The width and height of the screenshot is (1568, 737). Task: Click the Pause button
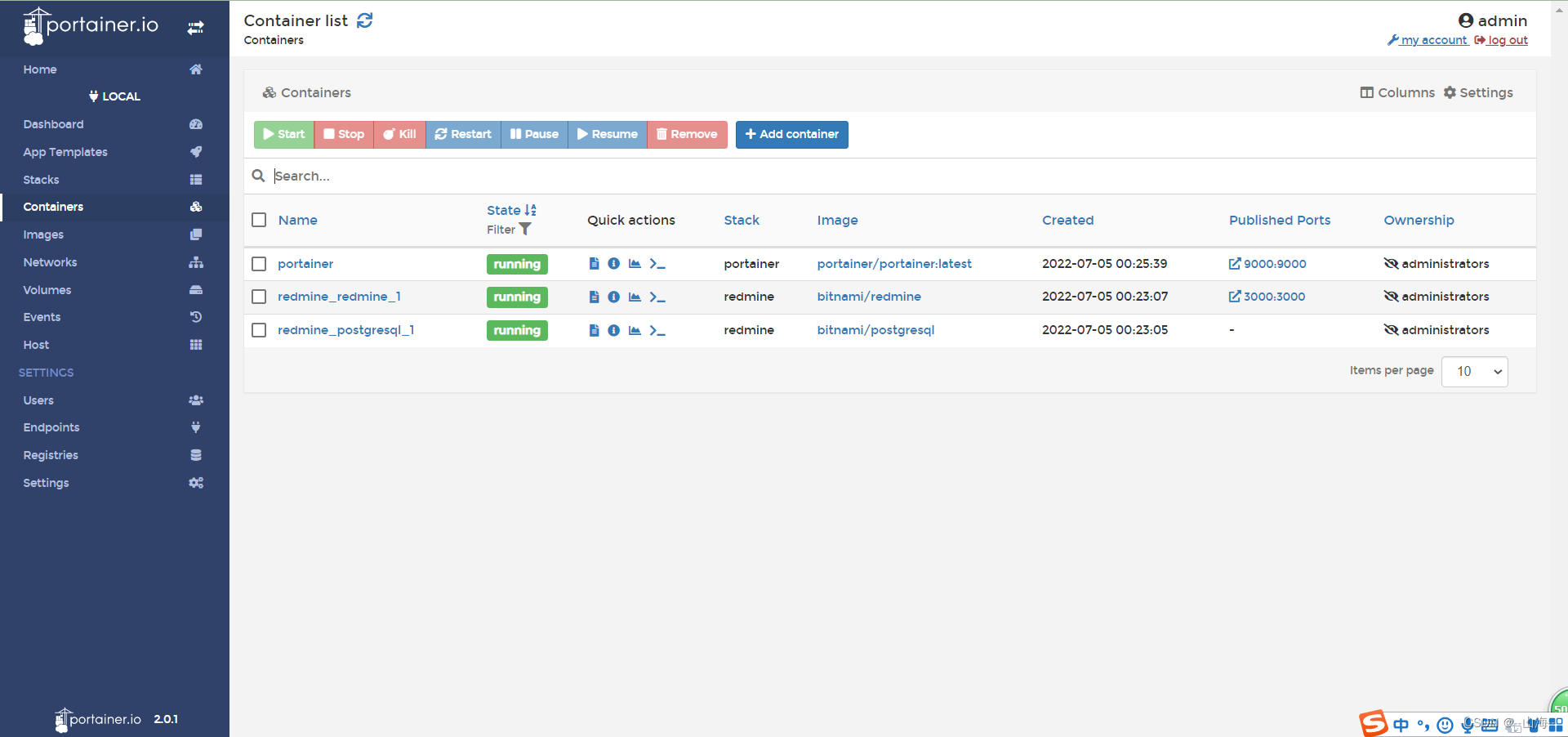click(534, 134)
